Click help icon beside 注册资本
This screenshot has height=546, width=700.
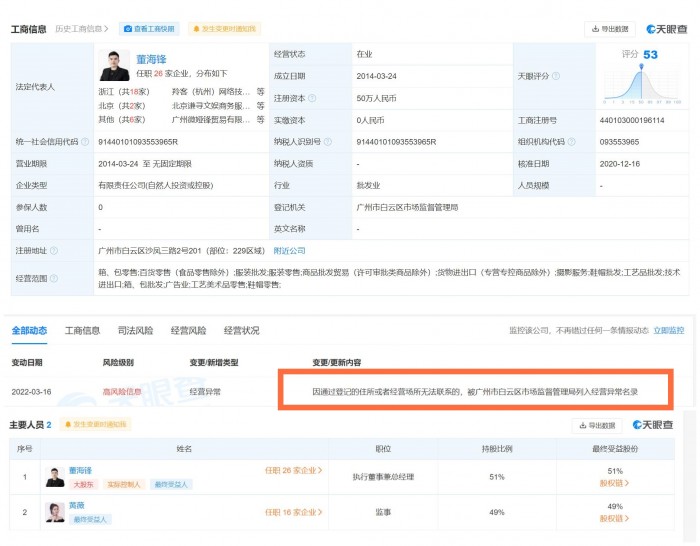(x=312, y=98)
